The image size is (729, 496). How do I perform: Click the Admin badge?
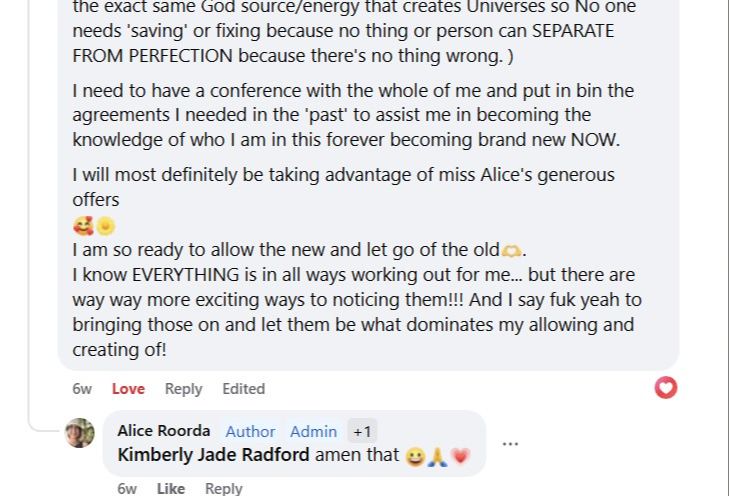(x=313, y=431)
